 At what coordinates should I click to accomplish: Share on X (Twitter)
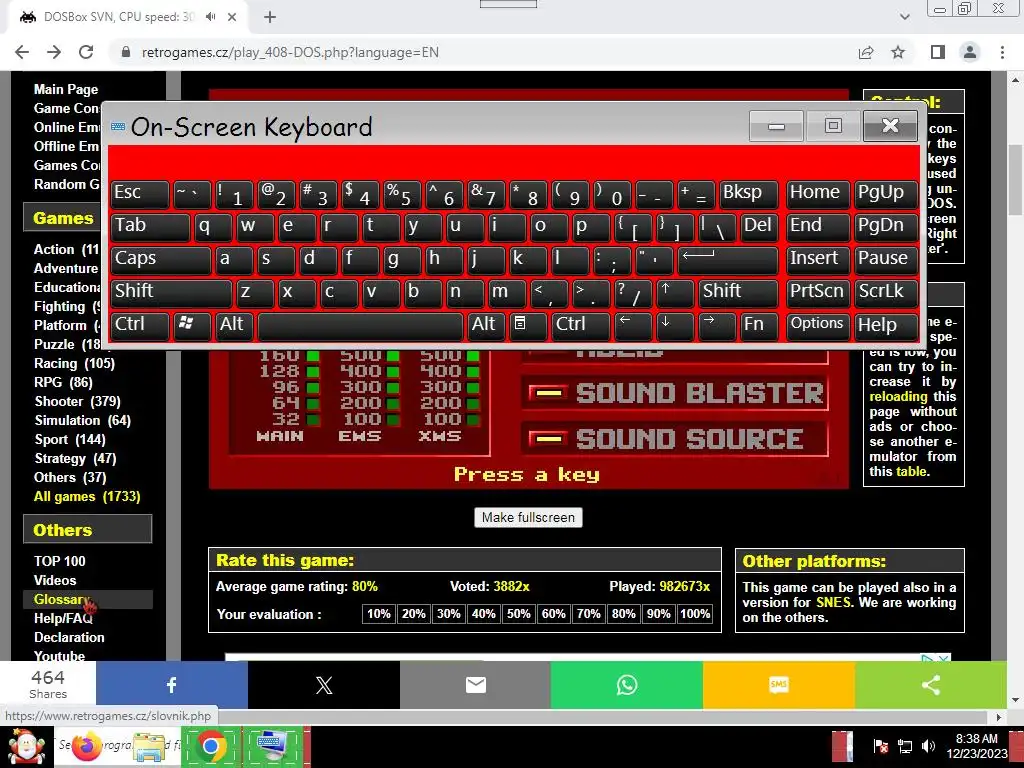[x=324, y=684]
